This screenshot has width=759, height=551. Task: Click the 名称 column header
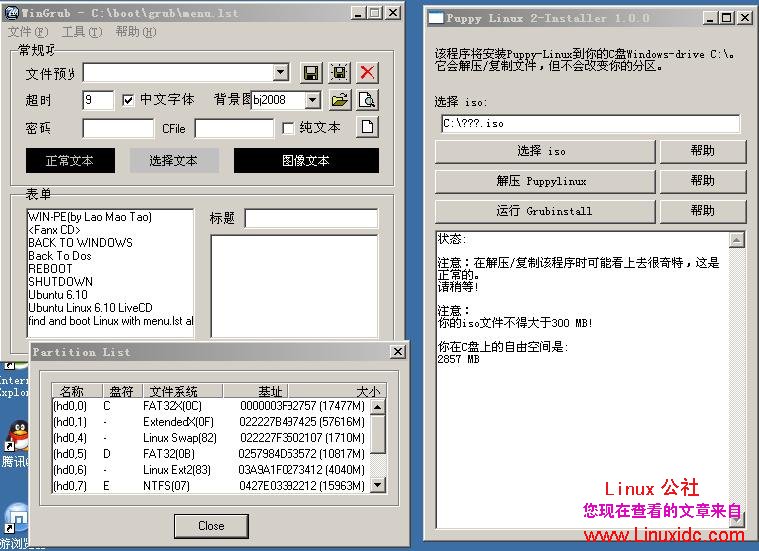click(x=77, y=391)
